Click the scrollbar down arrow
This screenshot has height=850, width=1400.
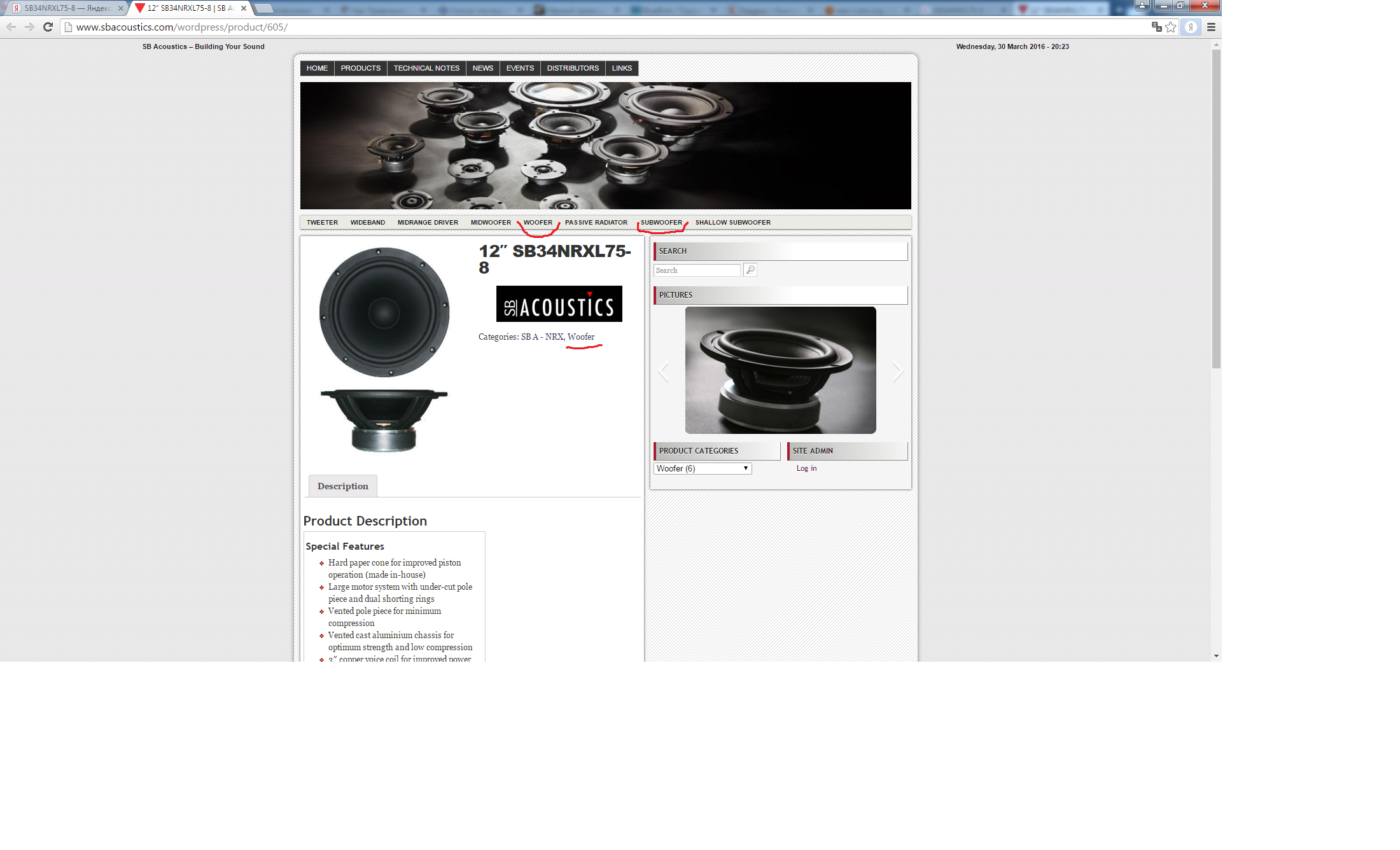pyautogui.click(x=1216, y=656)
